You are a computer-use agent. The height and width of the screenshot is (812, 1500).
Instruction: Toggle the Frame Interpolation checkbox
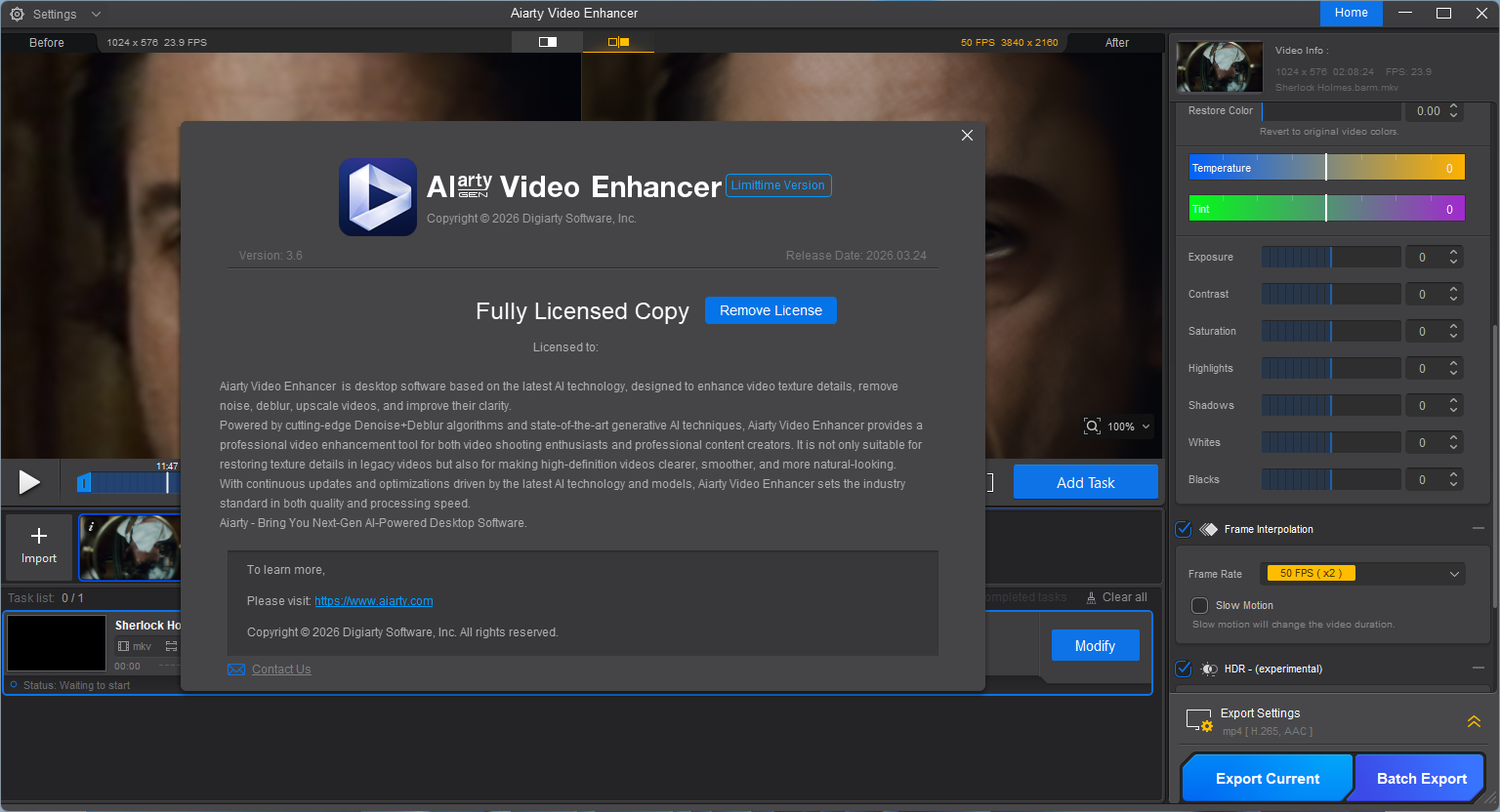1184,529
